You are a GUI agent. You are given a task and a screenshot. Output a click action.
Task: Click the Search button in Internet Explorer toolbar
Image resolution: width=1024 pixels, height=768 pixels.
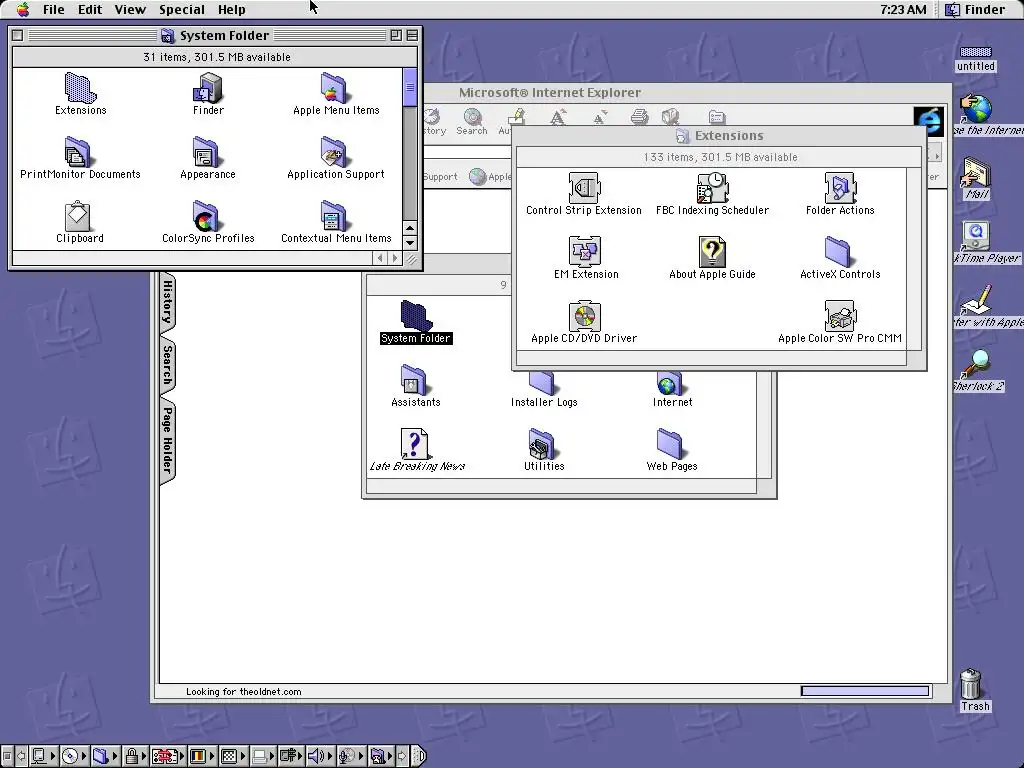pyautogui.click(x=472, y=122)
